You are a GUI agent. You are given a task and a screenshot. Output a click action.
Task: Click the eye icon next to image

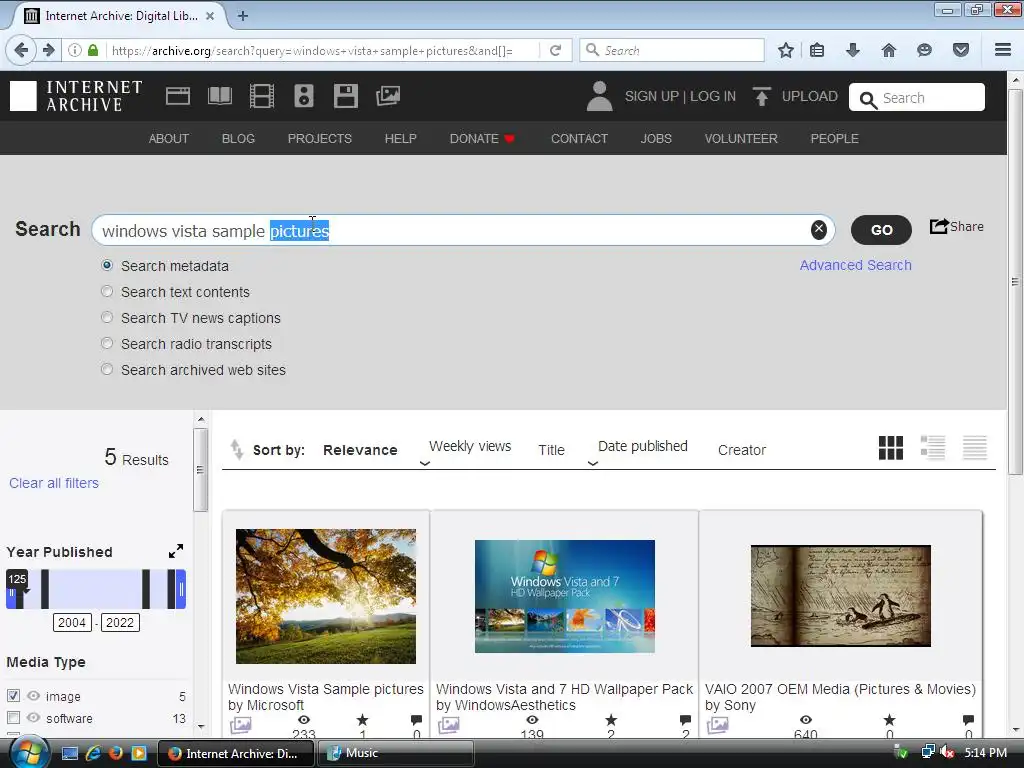click(x=33, y=696)
